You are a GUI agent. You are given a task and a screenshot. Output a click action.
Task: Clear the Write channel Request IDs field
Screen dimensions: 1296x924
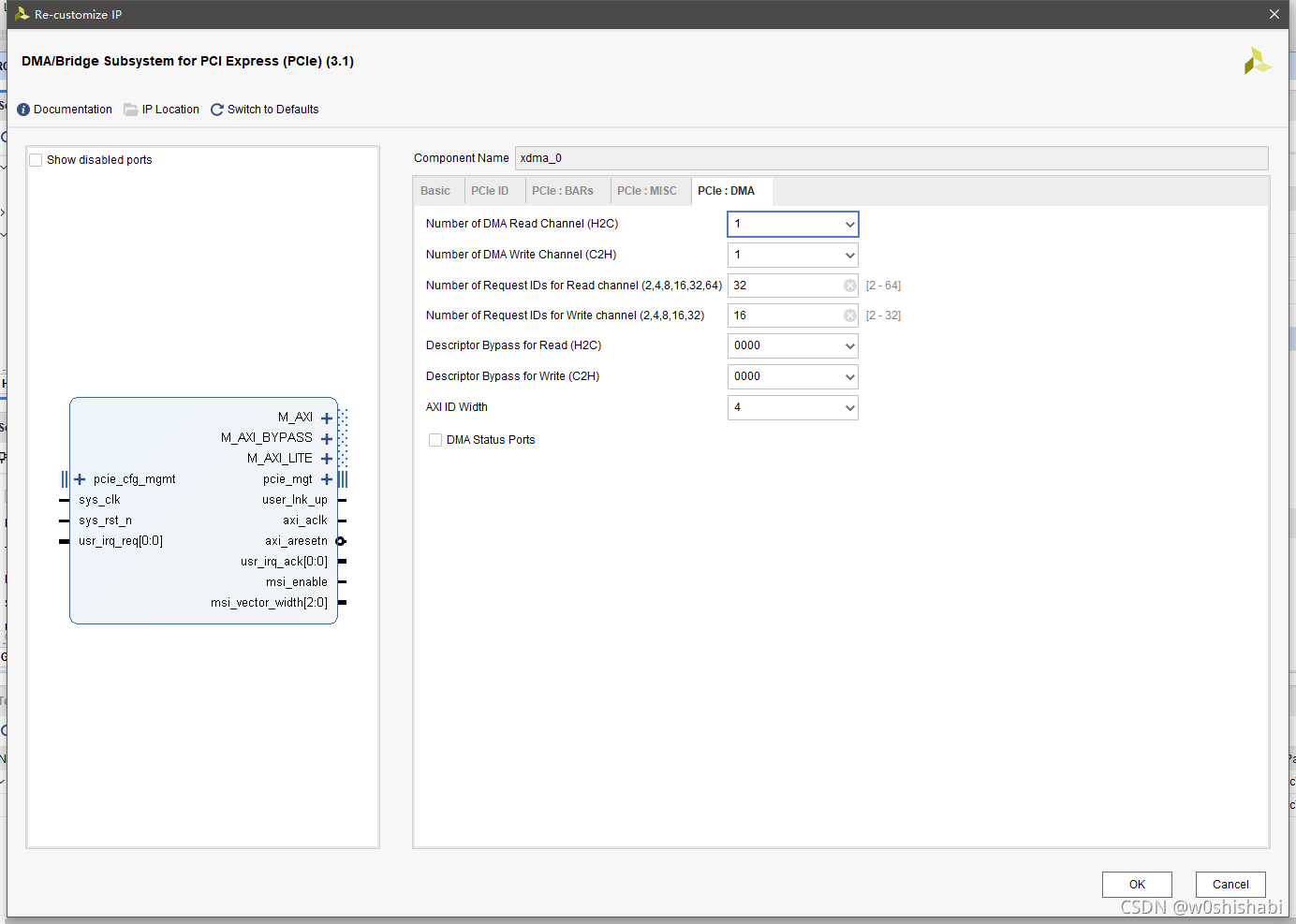pos(850,315)
